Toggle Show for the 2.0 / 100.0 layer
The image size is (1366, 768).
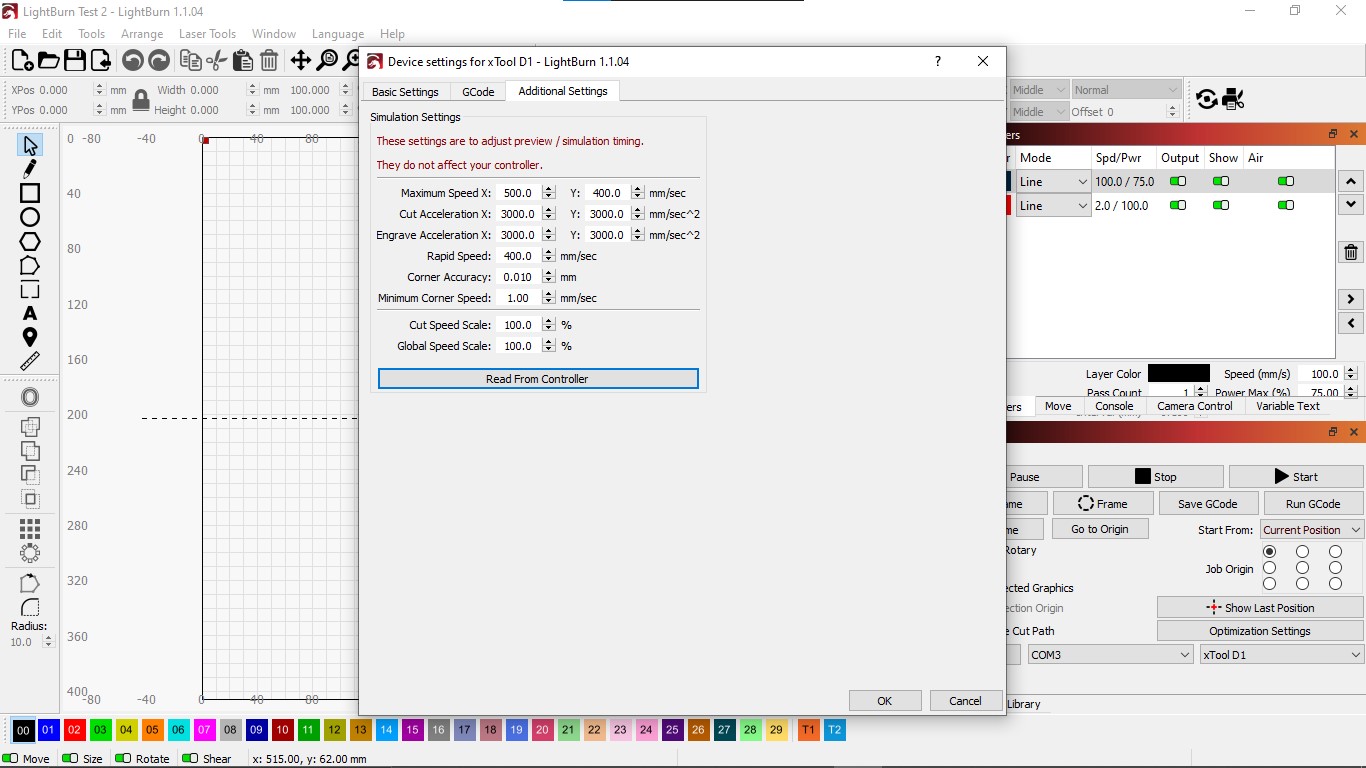pyautogui.click(x=1221, y=205)
